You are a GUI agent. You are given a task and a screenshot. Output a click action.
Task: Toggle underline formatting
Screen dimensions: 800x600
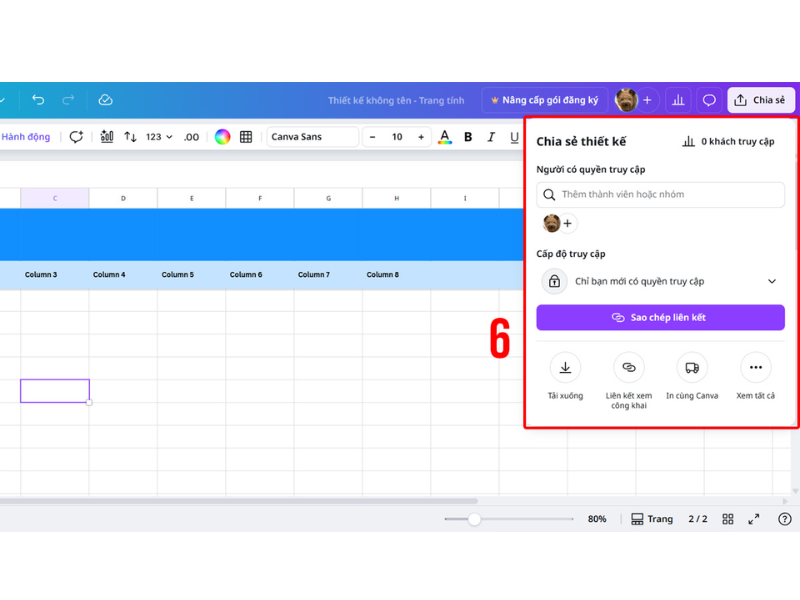click(513, 136)
